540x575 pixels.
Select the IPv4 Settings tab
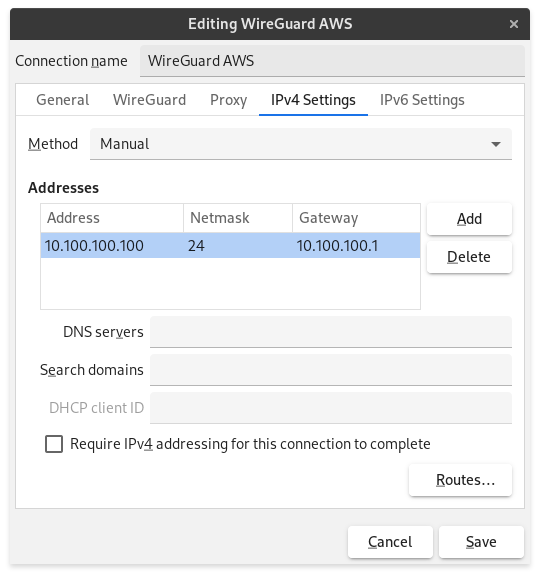[x=313, y=100]
